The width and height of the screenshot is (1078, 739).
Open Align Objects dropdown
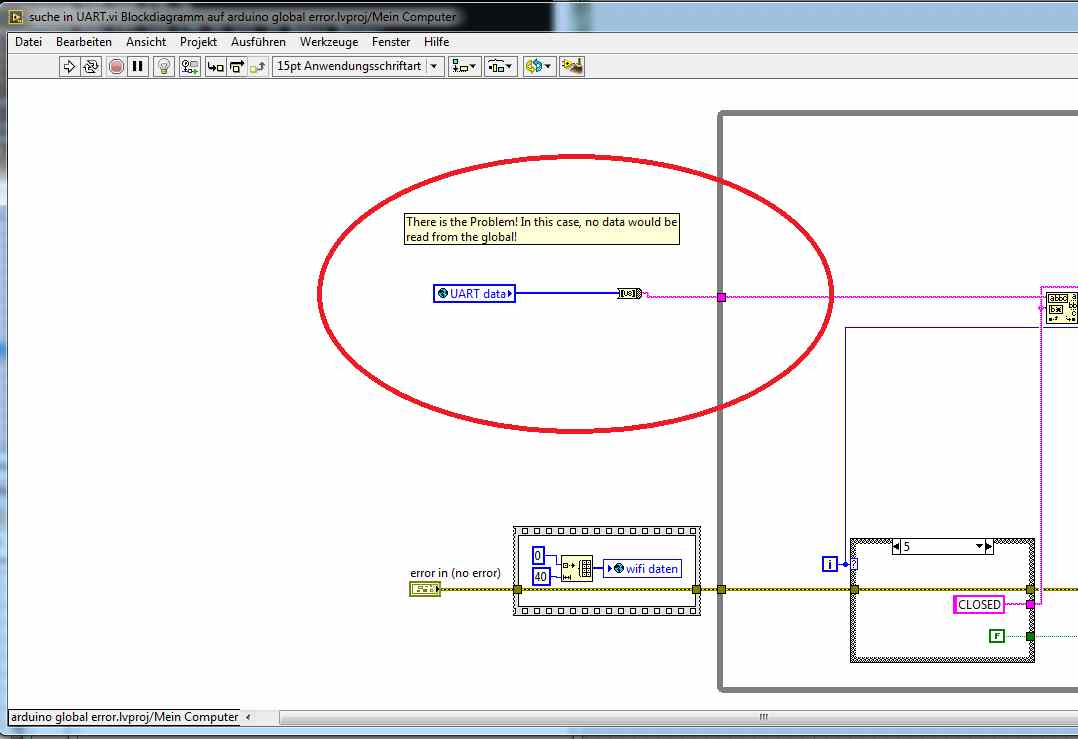464,67
